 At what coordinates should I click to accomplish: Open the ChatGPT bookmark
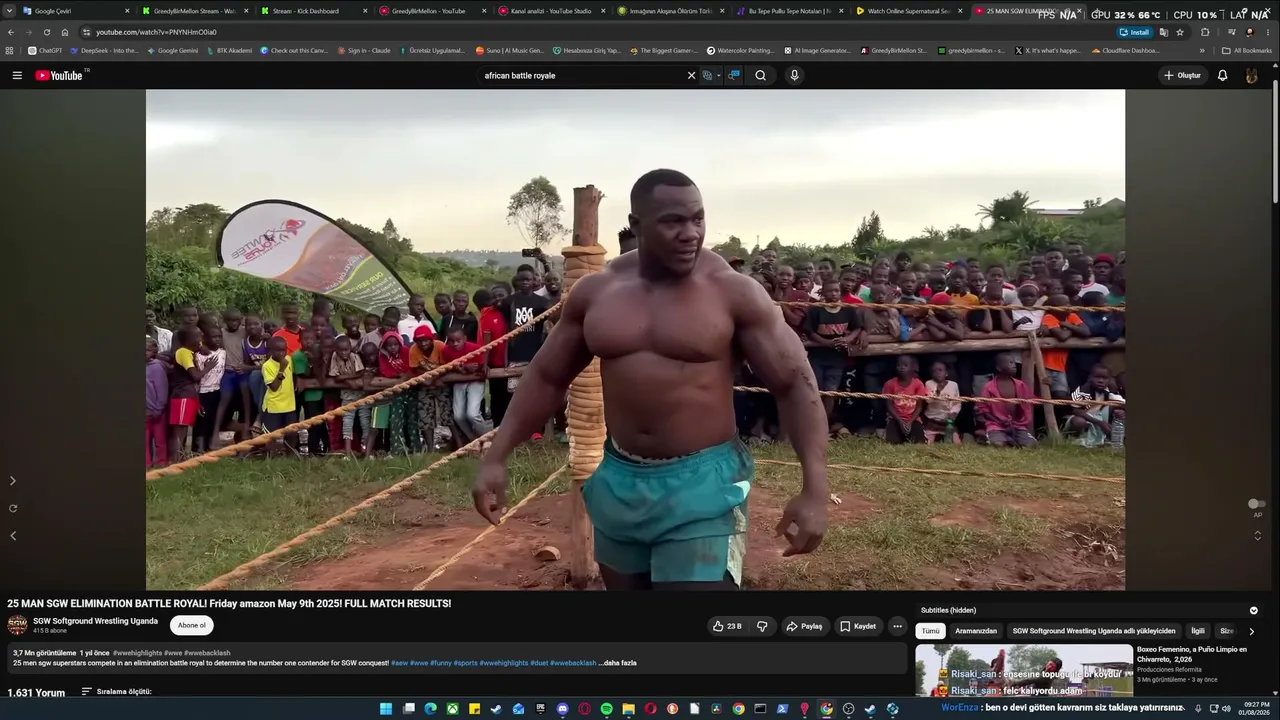click(x=44, y=50)
